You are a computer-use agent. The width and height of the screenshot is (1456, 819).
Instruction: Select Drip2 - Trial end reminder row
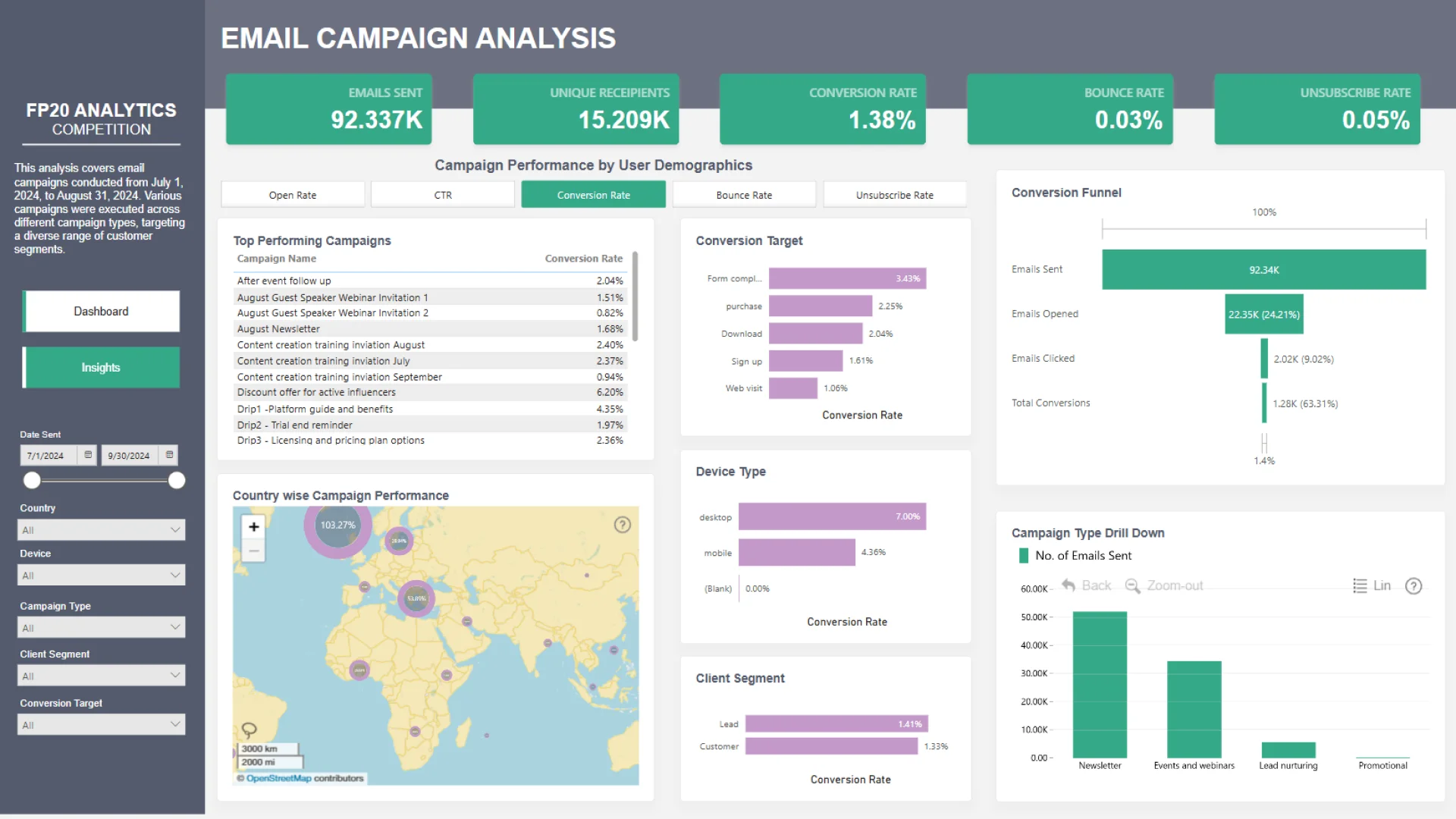pyautogui.click(x=431, y=425)
